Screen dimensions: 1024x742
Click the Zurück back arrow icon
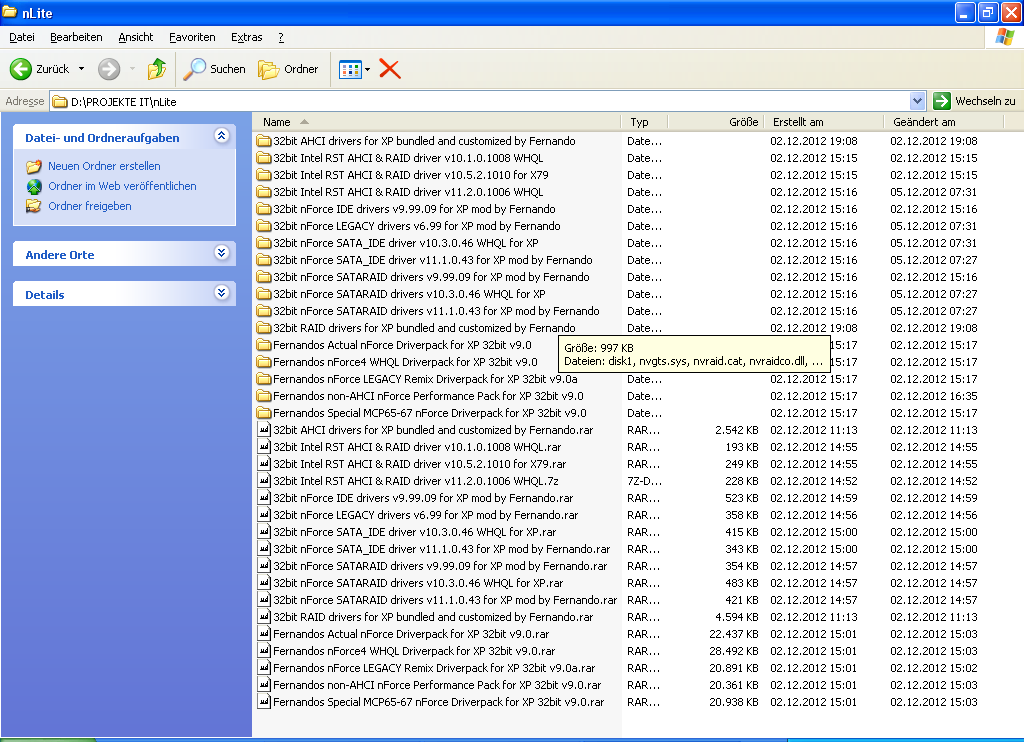21,69
